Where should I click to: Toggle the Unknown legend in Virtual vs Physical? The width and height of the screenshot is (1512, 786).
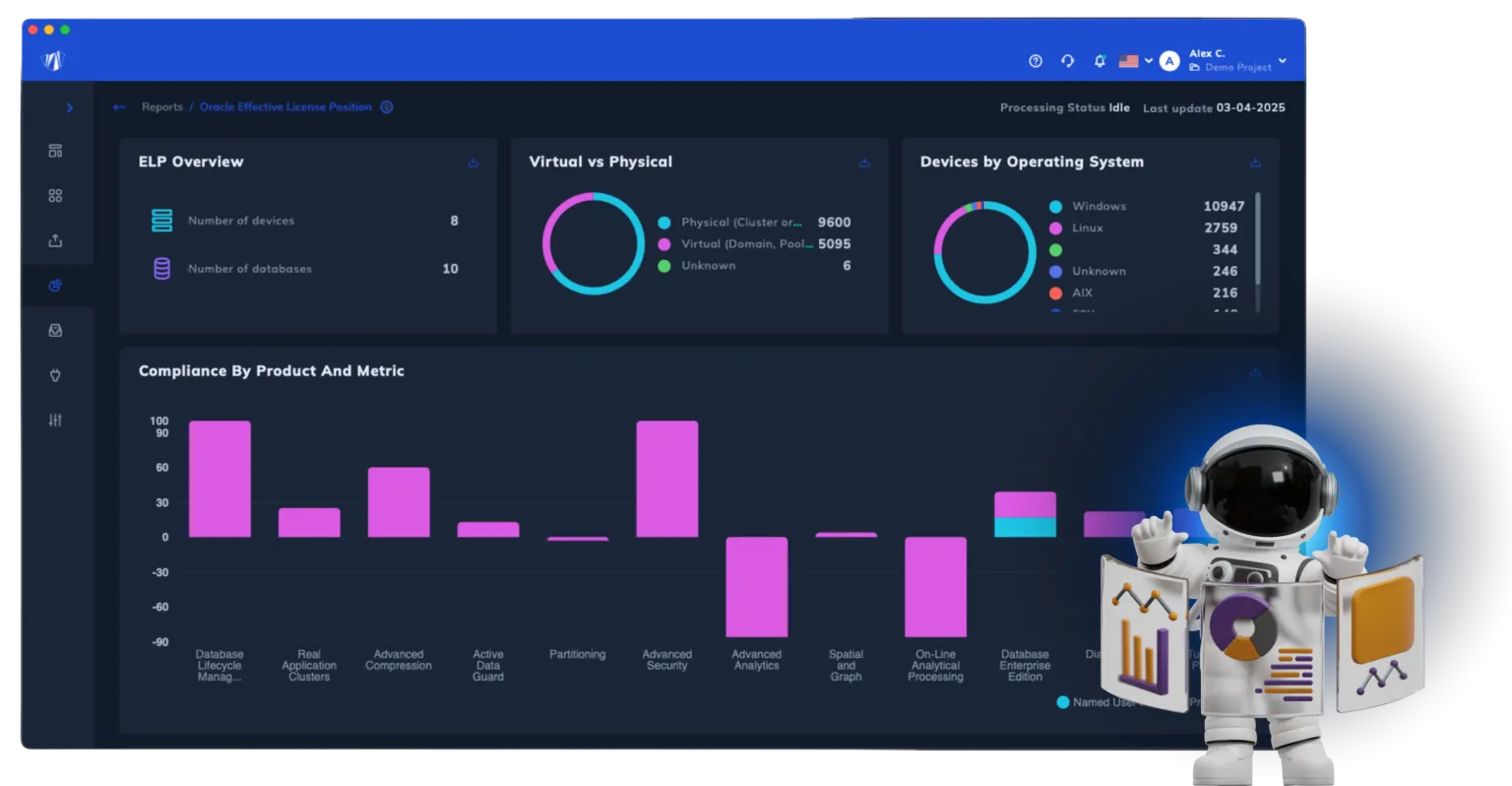pos(708,266)
